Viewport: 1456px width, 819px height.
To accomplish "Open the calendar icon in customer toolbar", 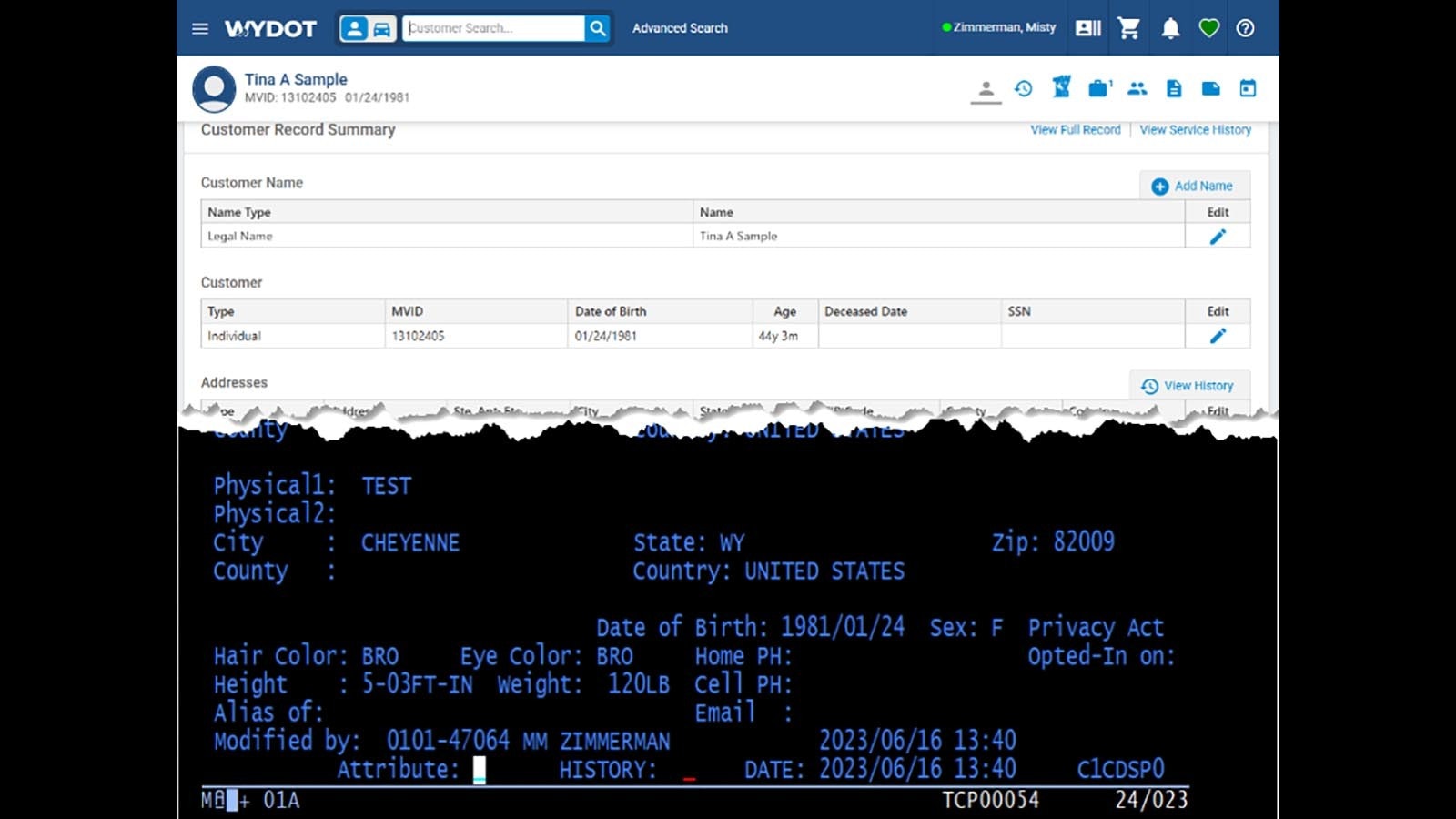I will coord(1248,88).
